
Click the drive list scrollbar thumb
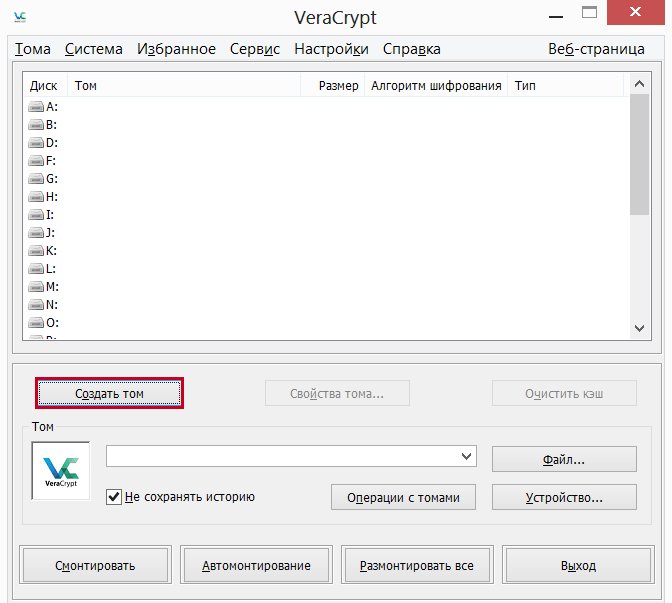[x=639, y=154]
